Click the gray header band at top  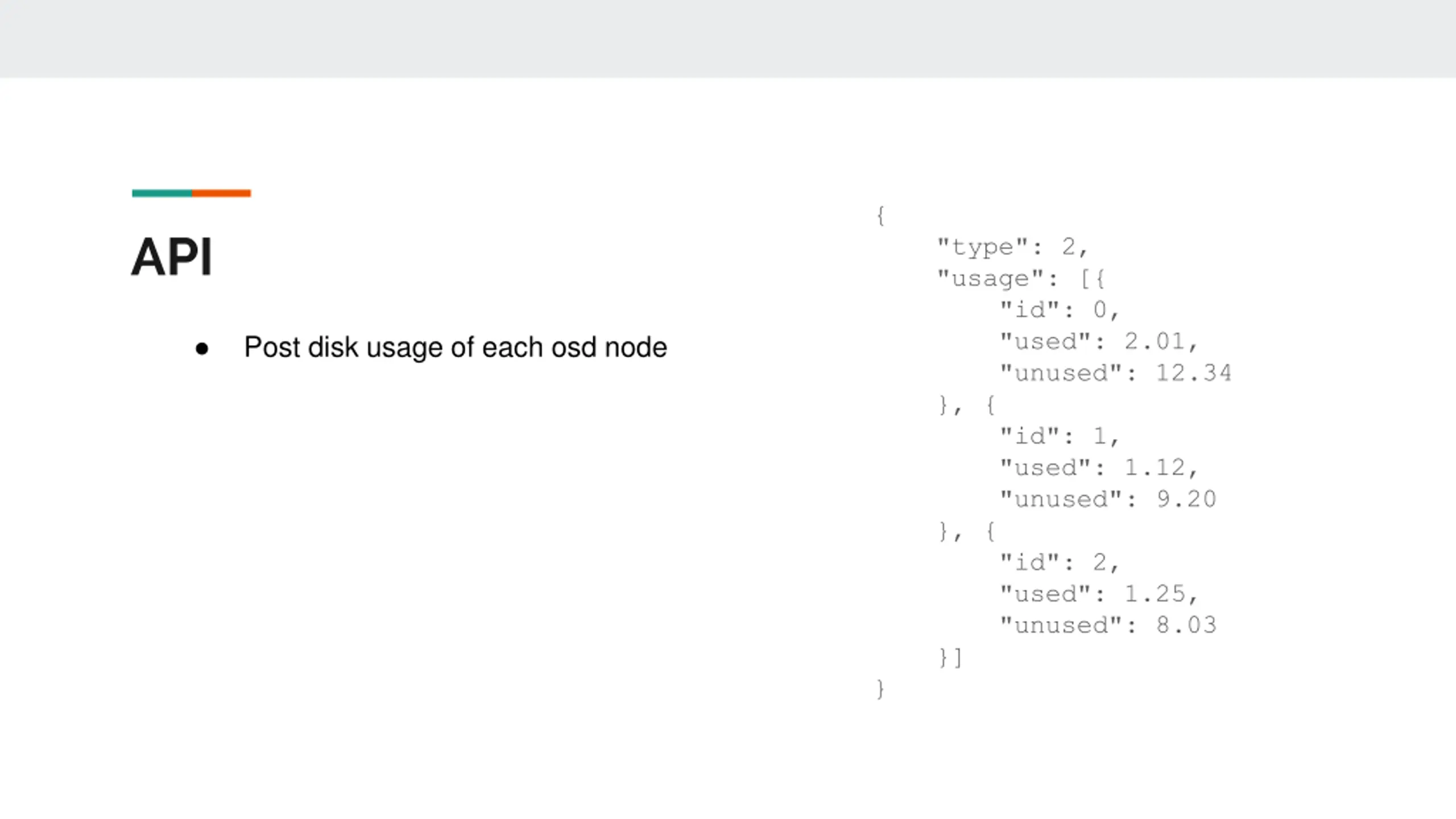728,39
